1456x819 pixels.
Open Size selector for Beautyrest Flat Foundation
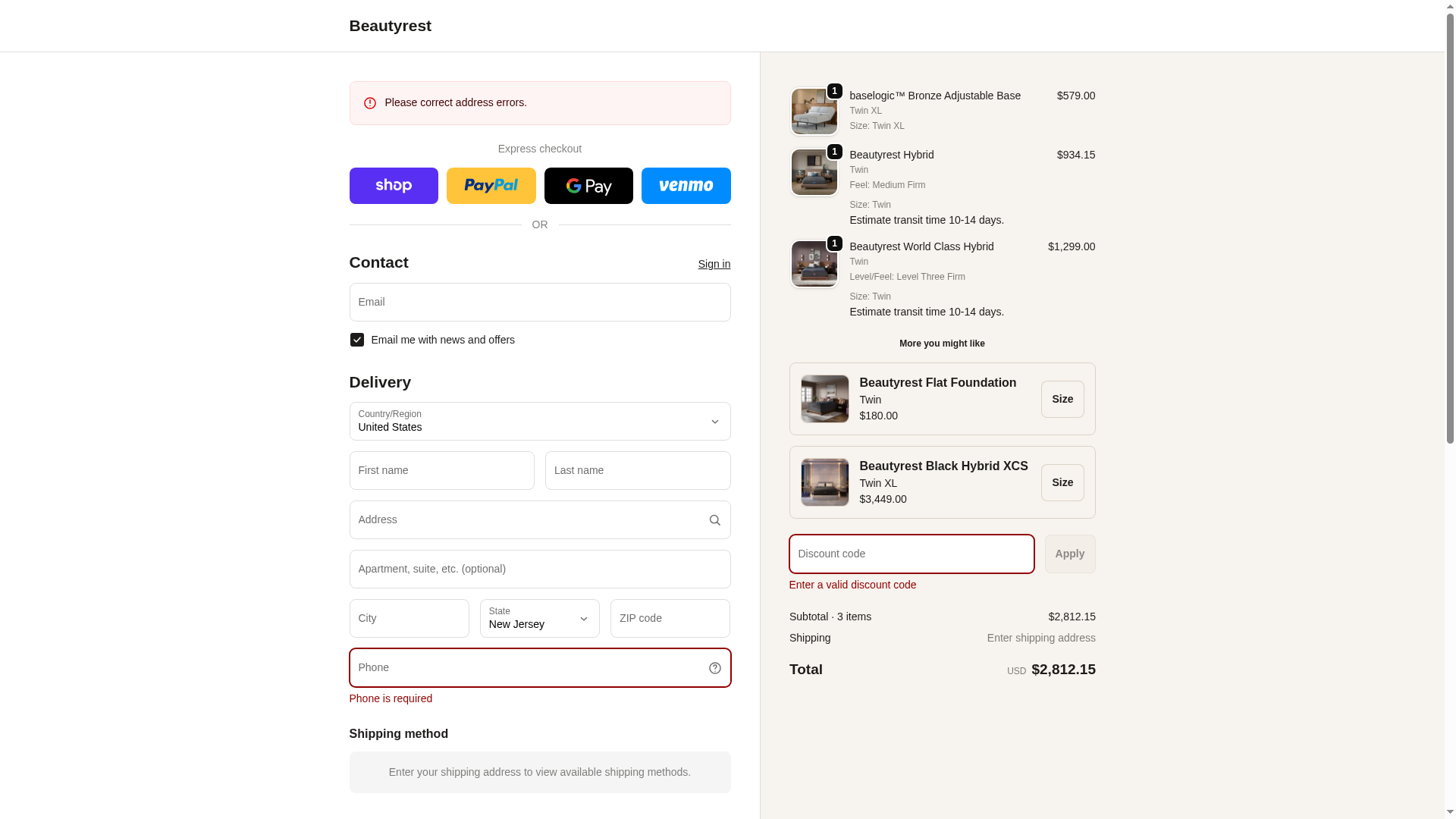pos(1062,399)
